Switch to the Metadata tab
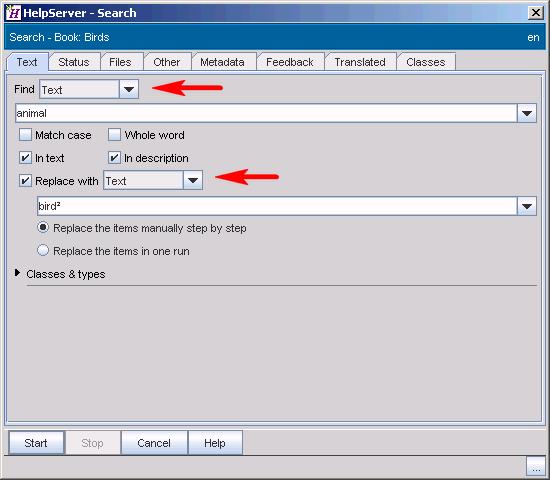Screen dimensions: 550x480 pos(222,62)
